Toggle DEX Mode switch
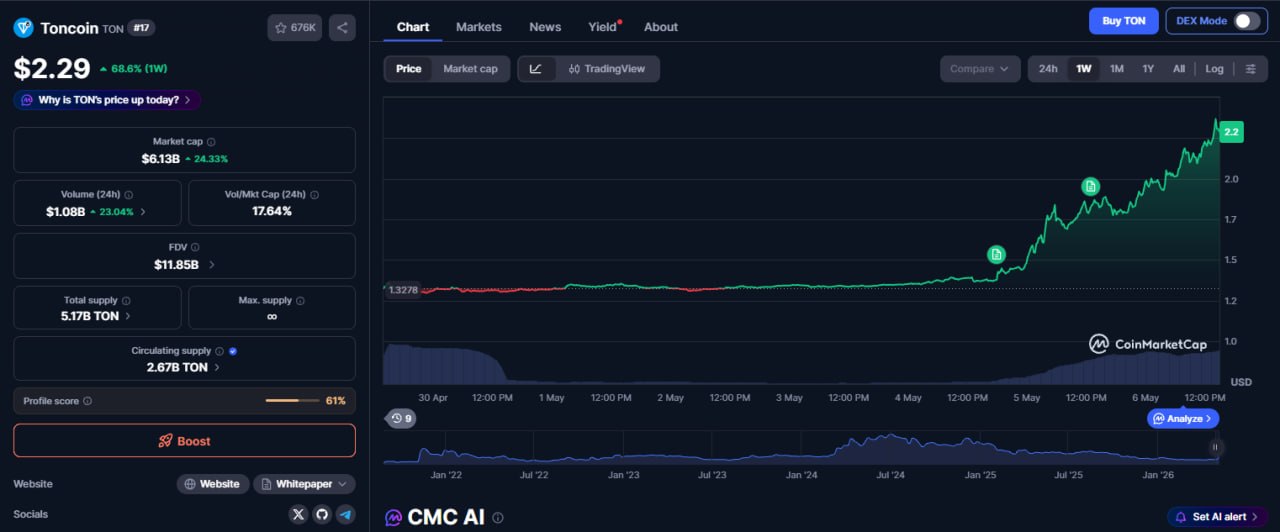 click(x=1246, y=21)
